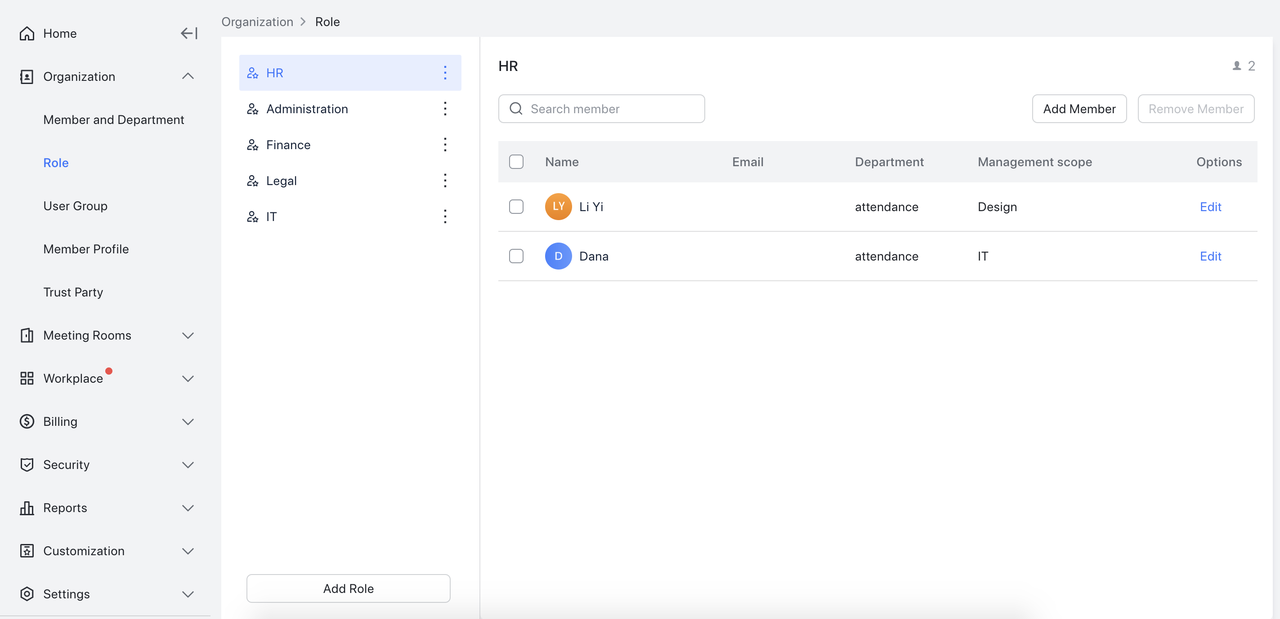Click the Add Member button
The width and height of the screenshot is (1280, 619).
pos(1079,109)
